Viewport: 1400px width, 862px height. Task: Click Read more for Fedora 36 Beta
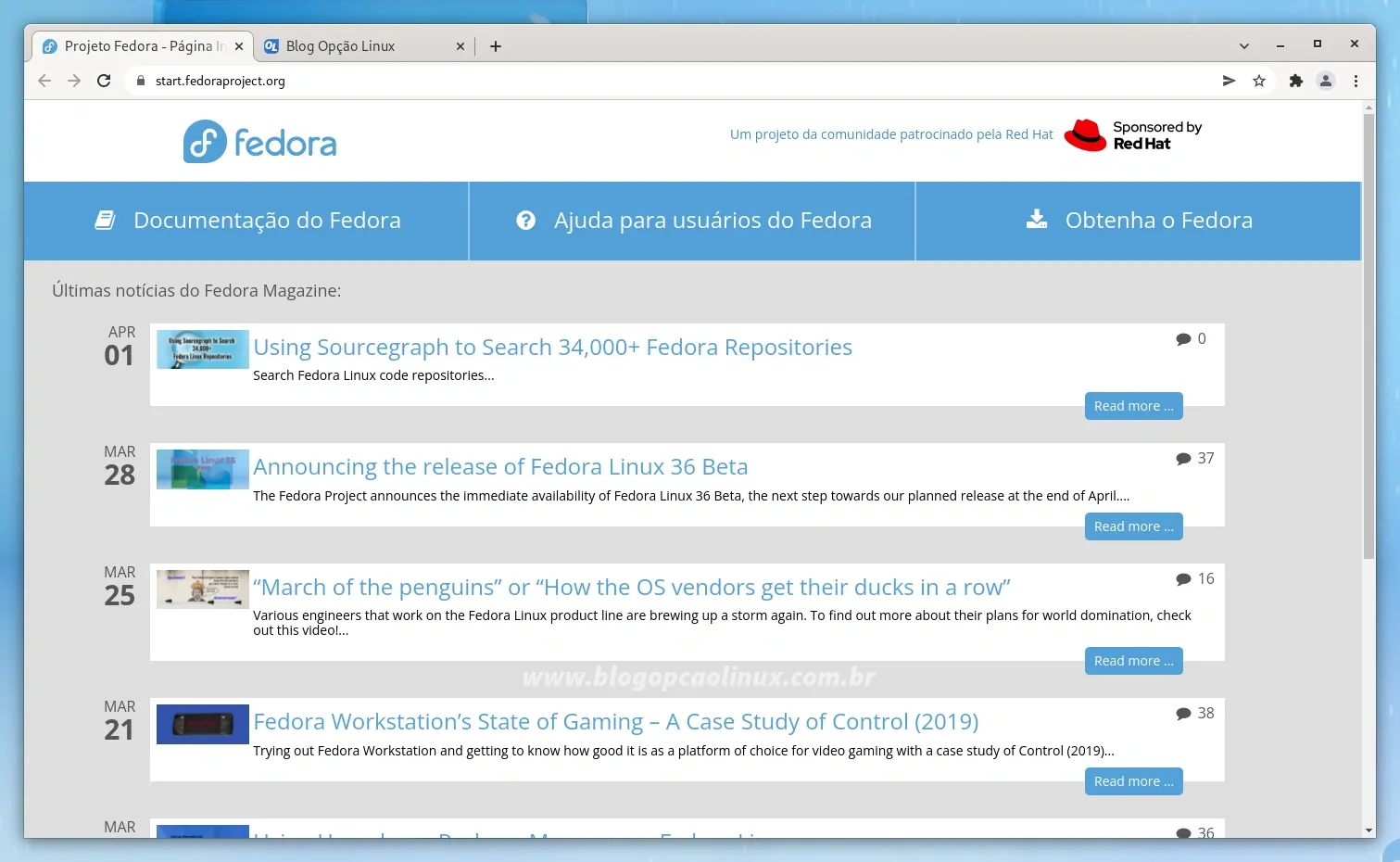(1133, 526)
